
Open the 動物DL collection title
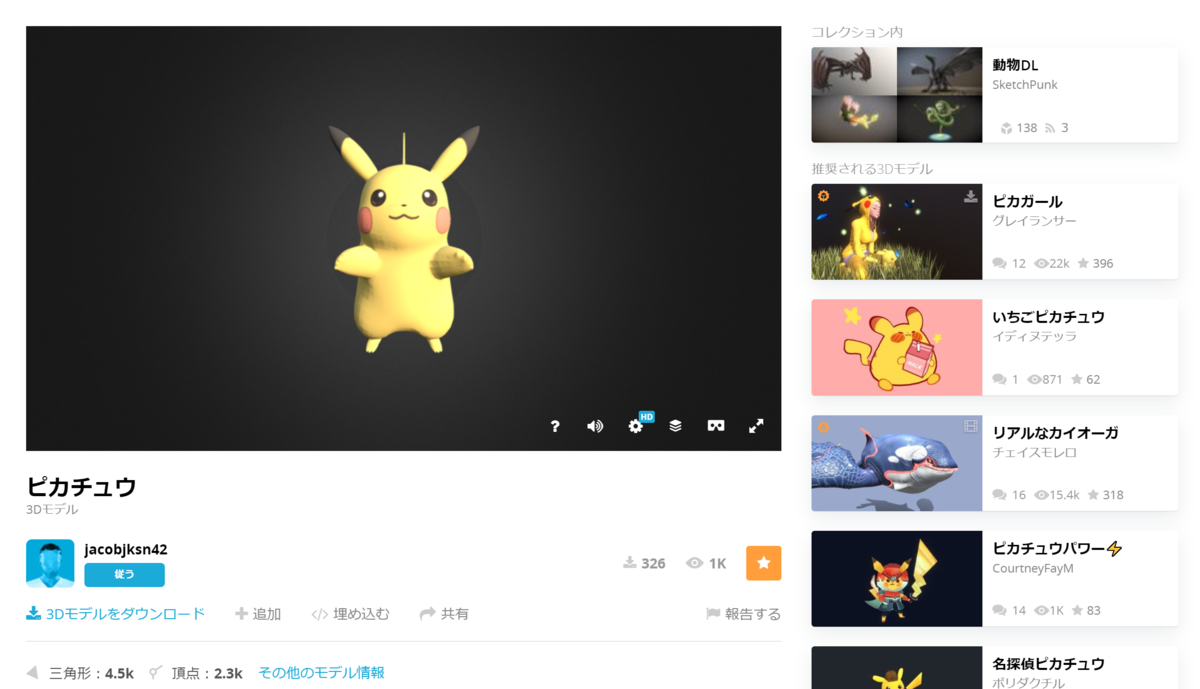click(1015, 65)
